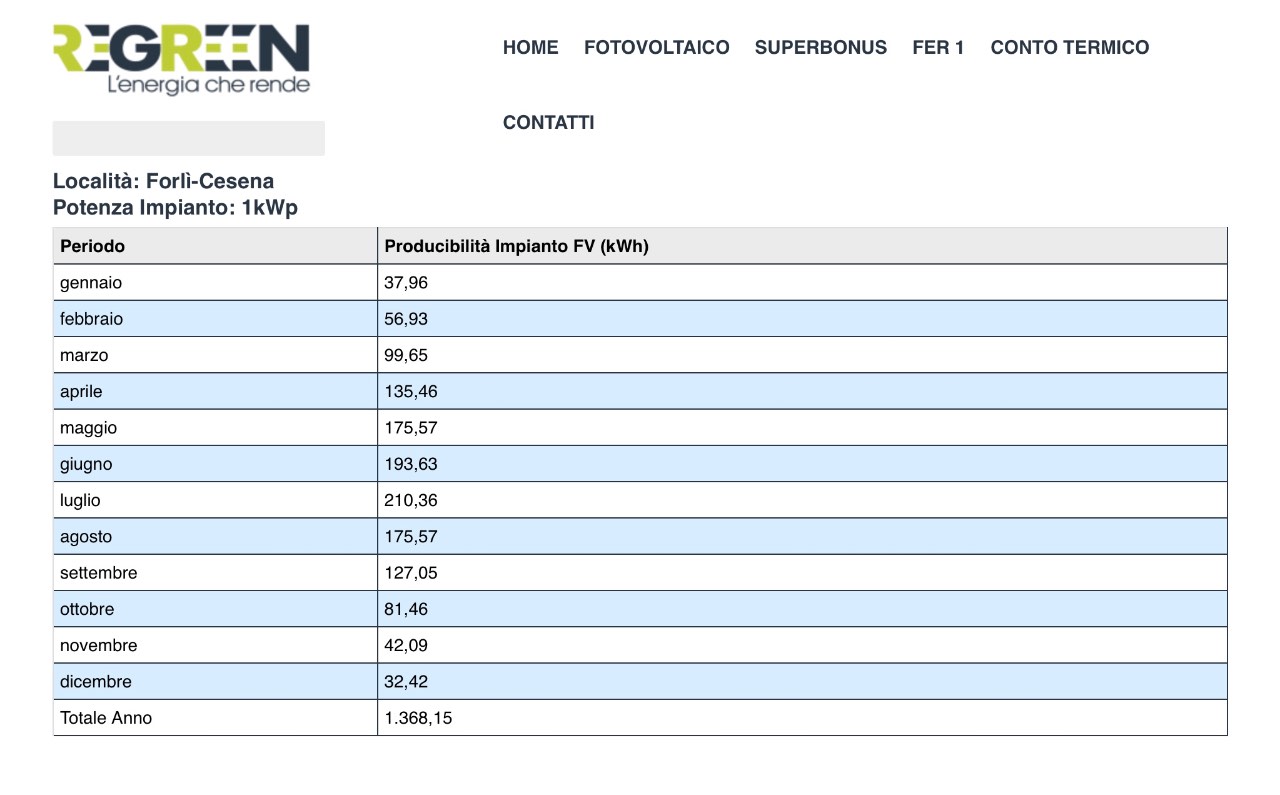
Task: Select the value 127,05
Action: pos(411,573)
